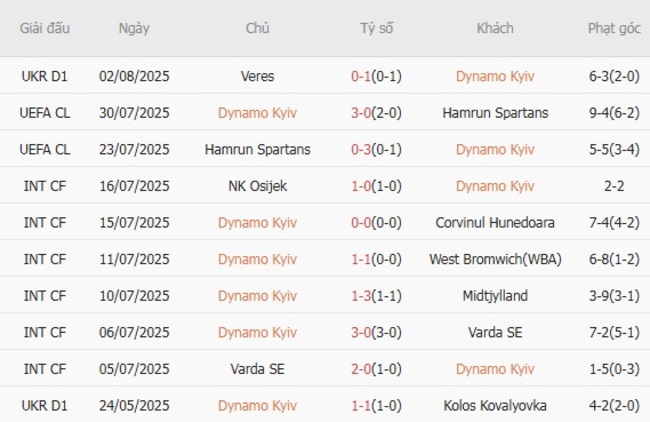Screen dimensions: 650x422
Task: Click West Bromwich(WBA) away team
Action: coord(495,259)
